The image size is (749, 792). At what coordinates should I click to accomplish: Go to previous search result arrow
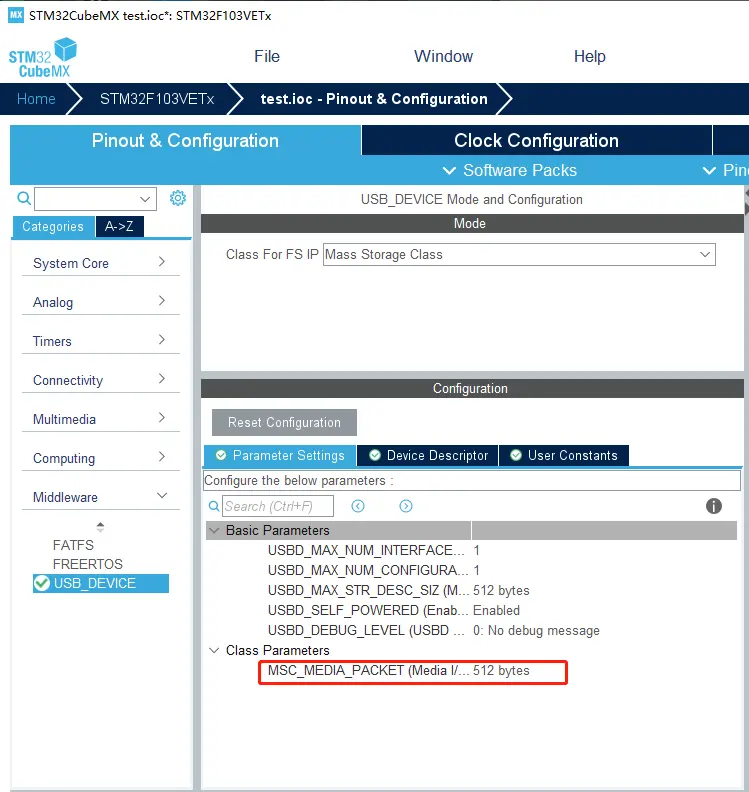pyautogui.click(x=358, y=506)
